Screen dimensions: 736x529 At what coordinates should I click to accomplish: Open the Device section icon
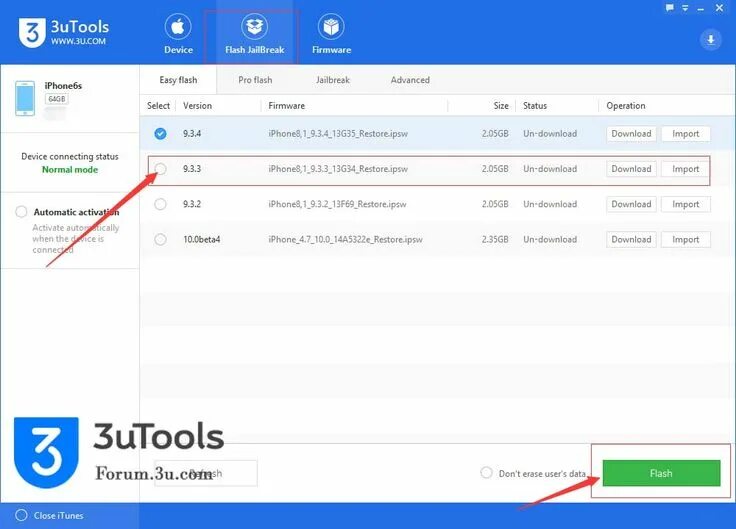pos(178,27)
